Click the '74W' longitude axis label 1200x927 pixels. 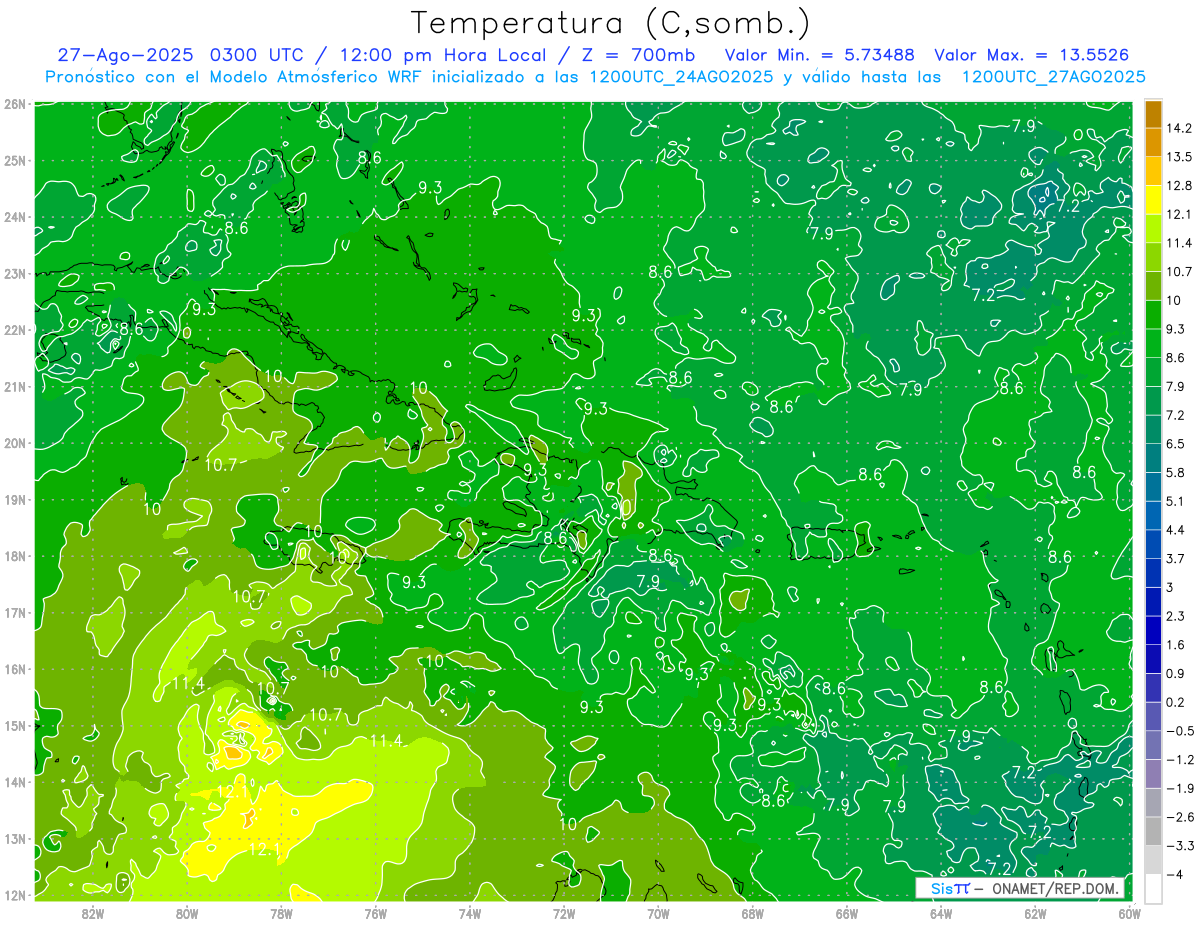click(x=470, y=913)
